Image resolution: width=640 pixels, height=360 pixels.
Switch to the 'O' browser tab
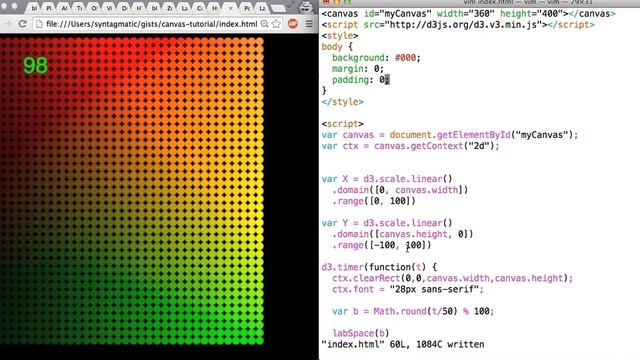pos(94,8)
